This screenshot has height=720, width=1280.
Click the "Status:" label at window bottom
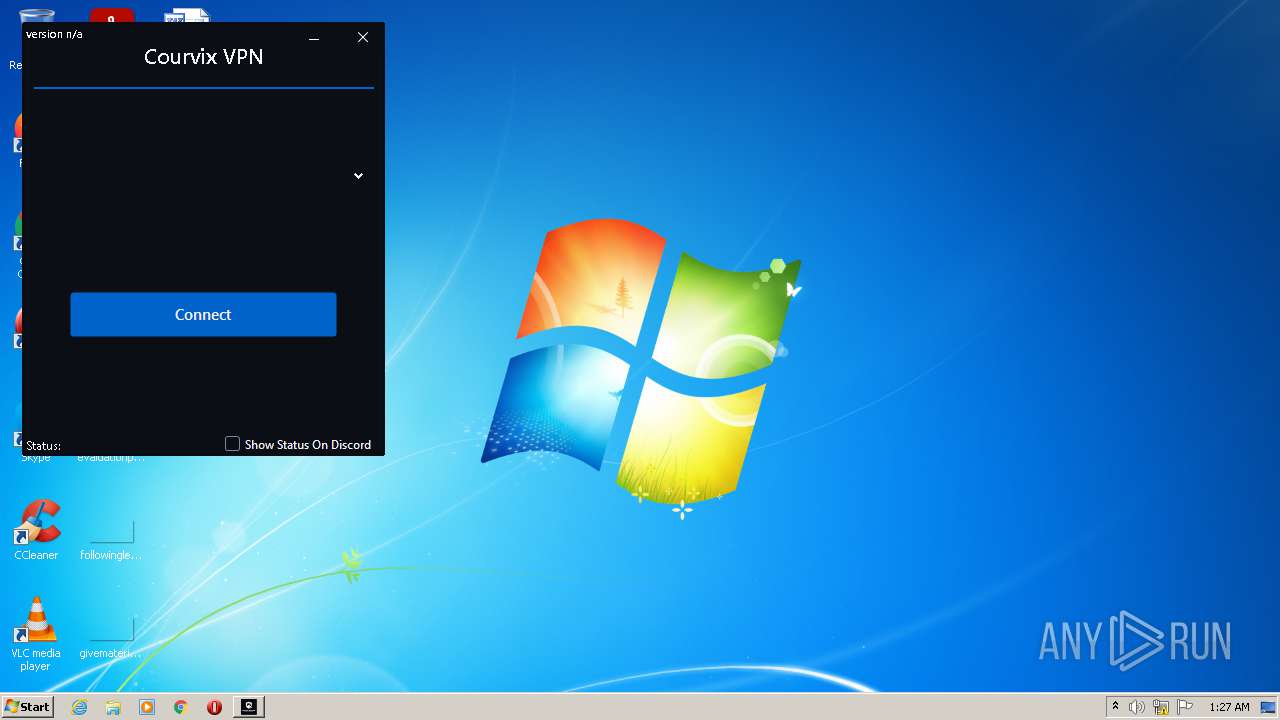pos(43,446)
